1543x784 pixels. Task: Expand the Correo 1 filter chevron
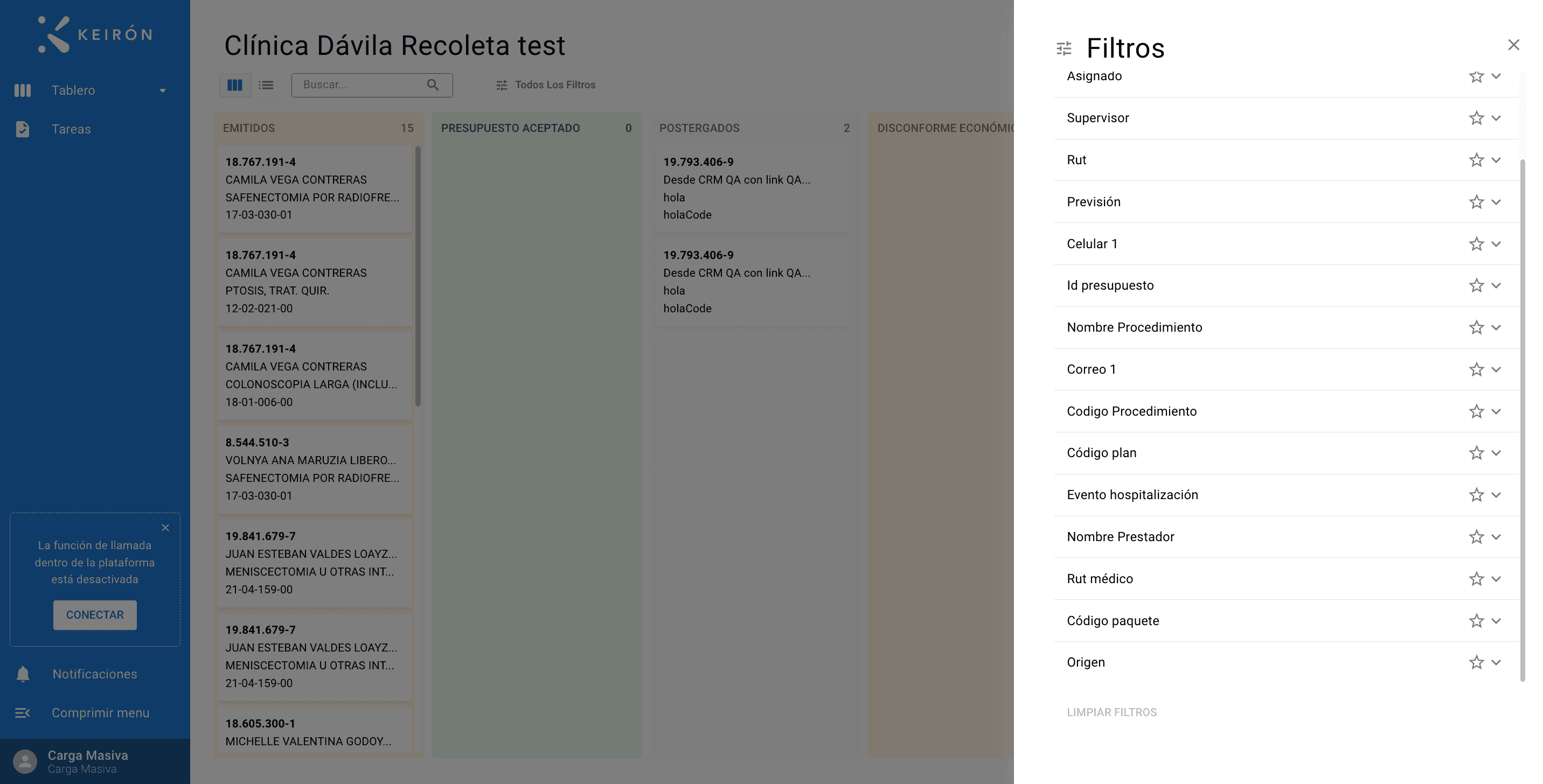click(1496, 369)
